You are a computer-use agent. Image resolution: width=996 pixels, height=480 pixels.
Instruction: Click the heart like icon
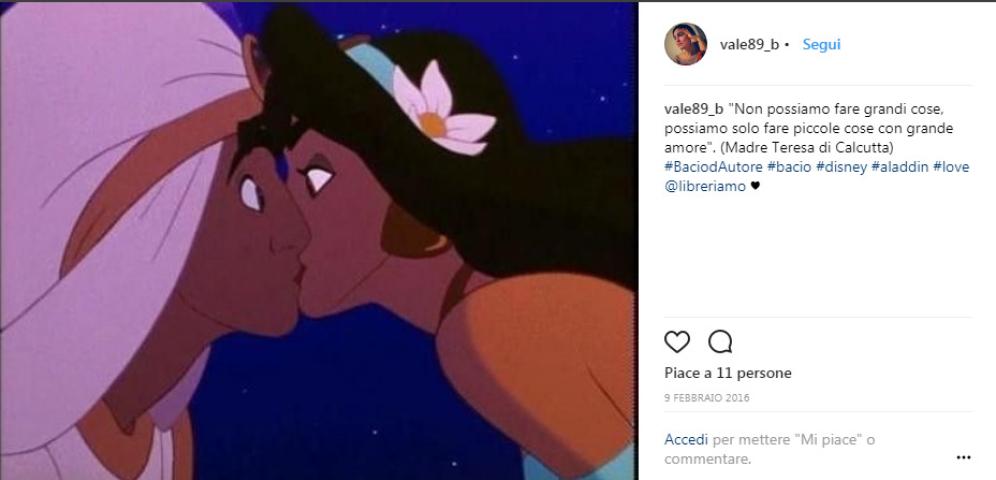pyautogui.click(x=676, y=342)
